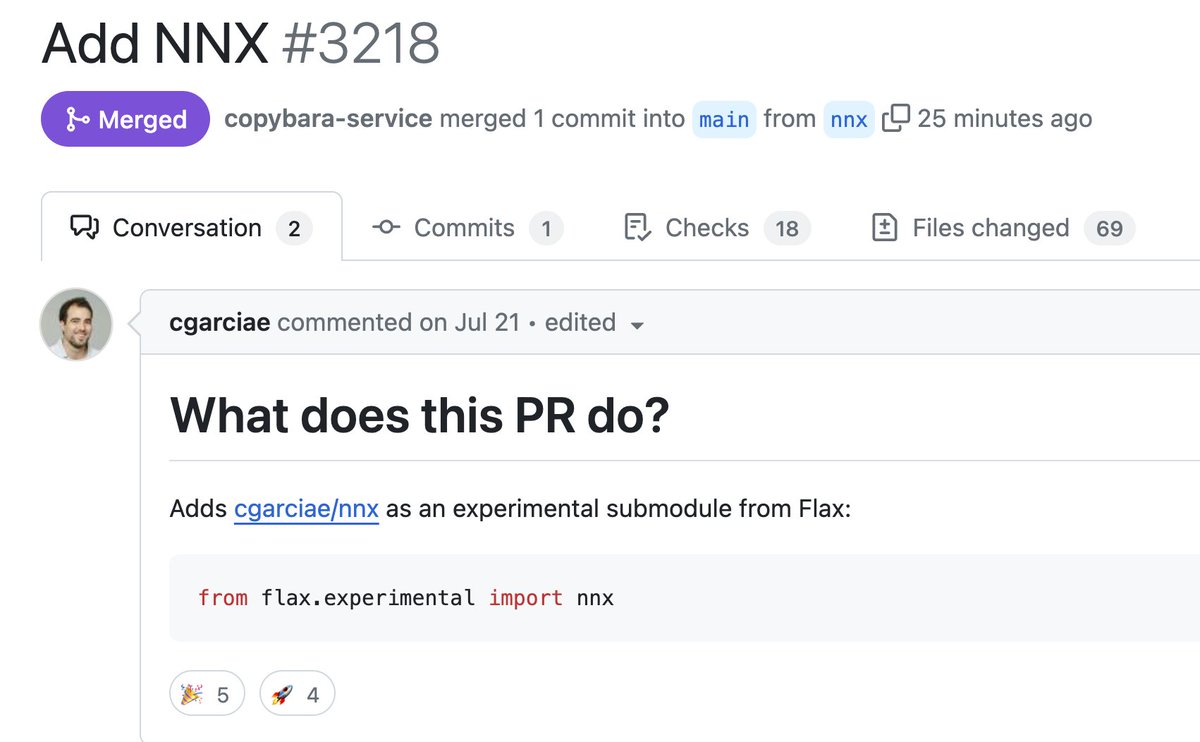Viewport: 1200px width, 742px height.
Task: Click the 'commented on Jul 21' timestamp
Action: tap(397, 322)
